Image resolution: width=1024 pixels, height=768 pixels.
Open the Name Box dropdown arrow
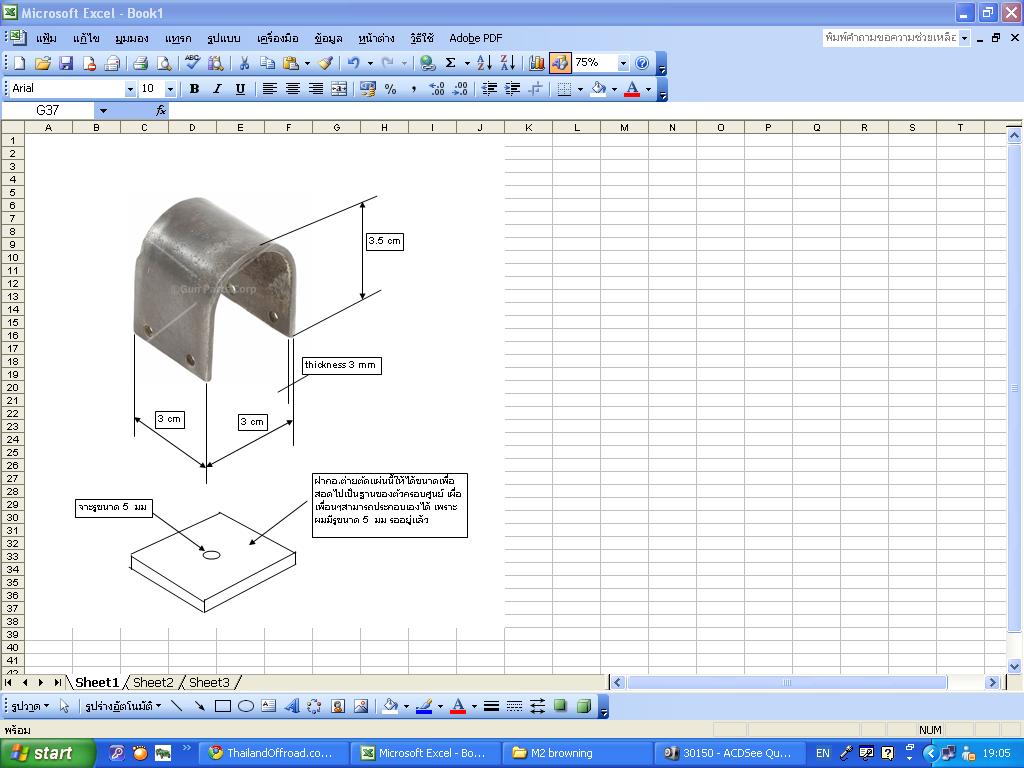pos(102,111)
